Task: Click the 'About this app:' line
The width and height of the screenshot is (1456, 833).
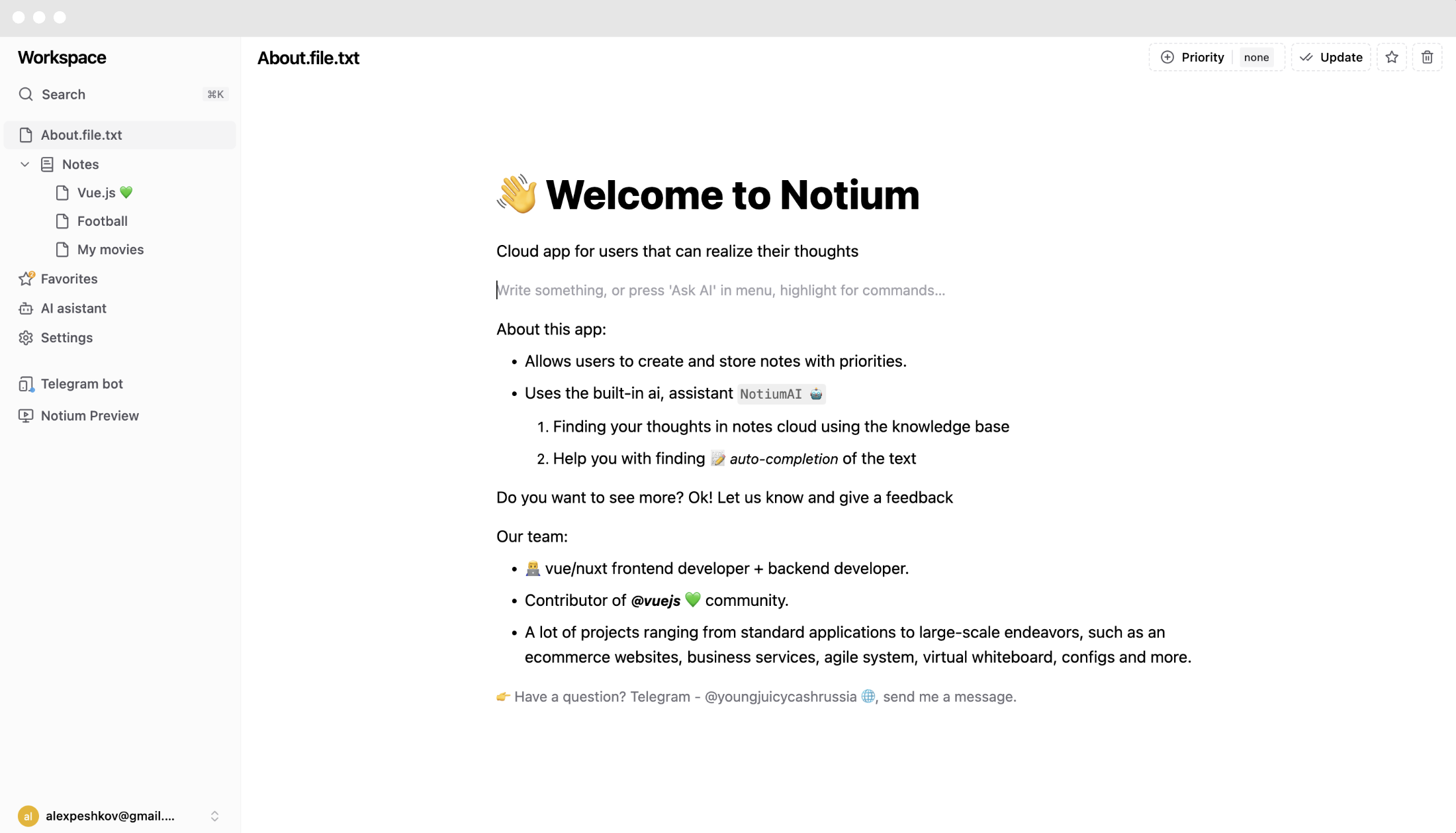Action: pos(551,330)
